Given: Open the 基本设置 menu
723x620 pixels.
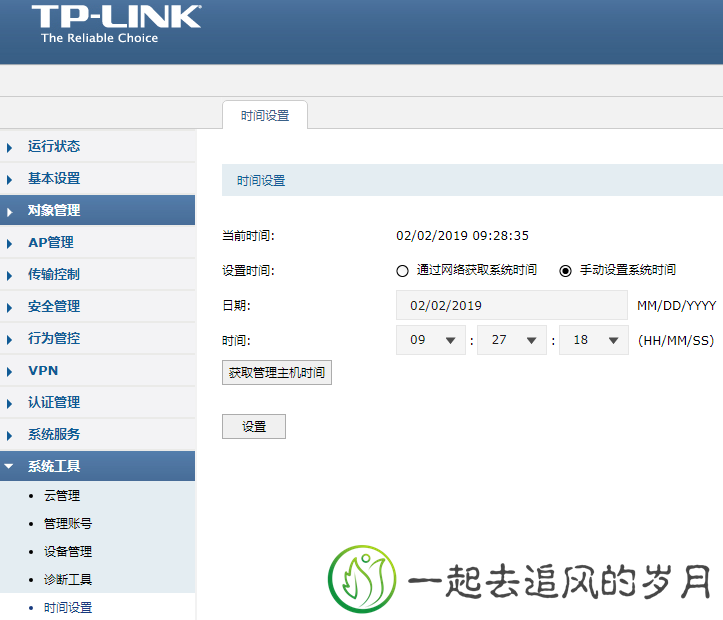Looking at the screenshot, I should point(54,178).
